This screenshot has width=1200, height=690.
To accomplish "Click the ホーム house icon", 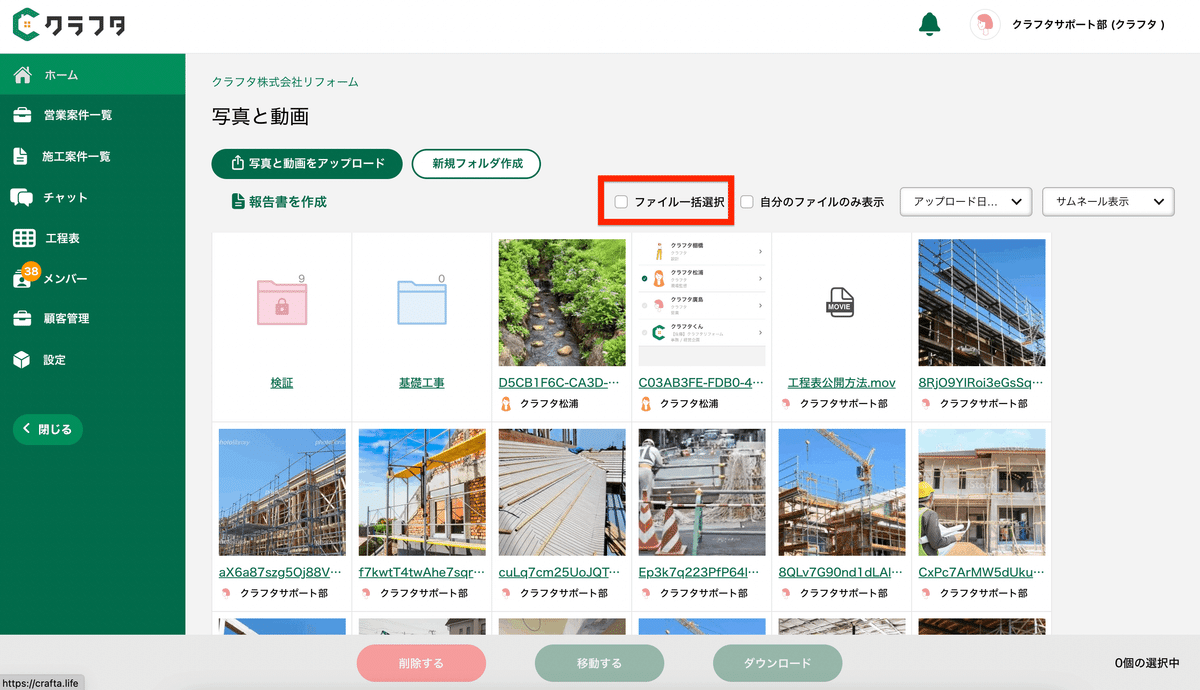I will (x=22, y=75).
